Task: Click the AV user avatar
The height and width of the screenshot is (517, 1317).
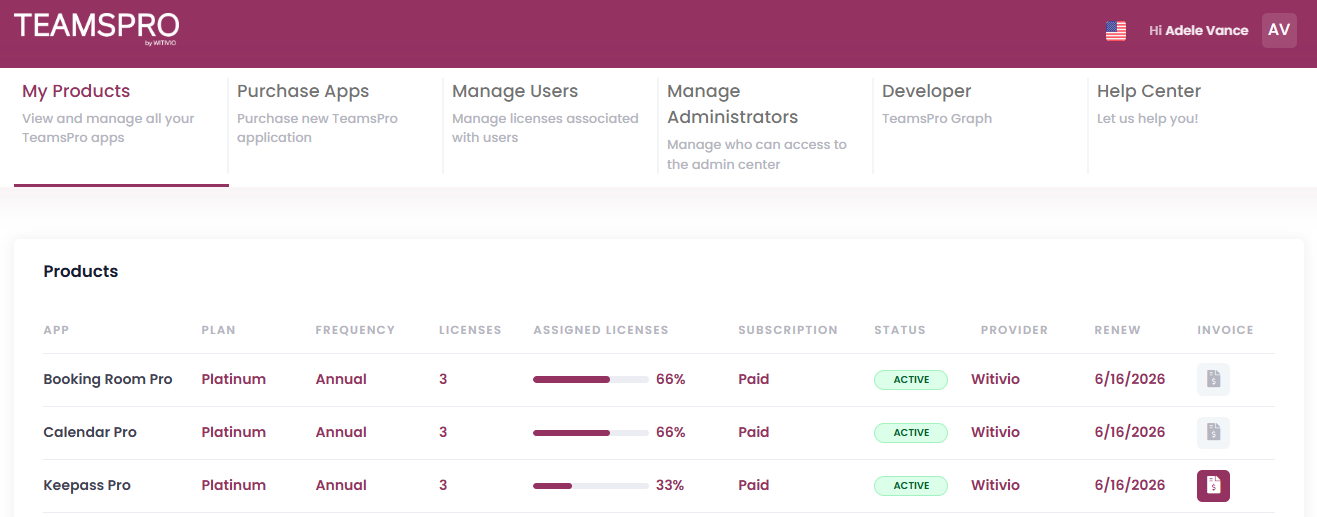Action: tap(1279, 31)
